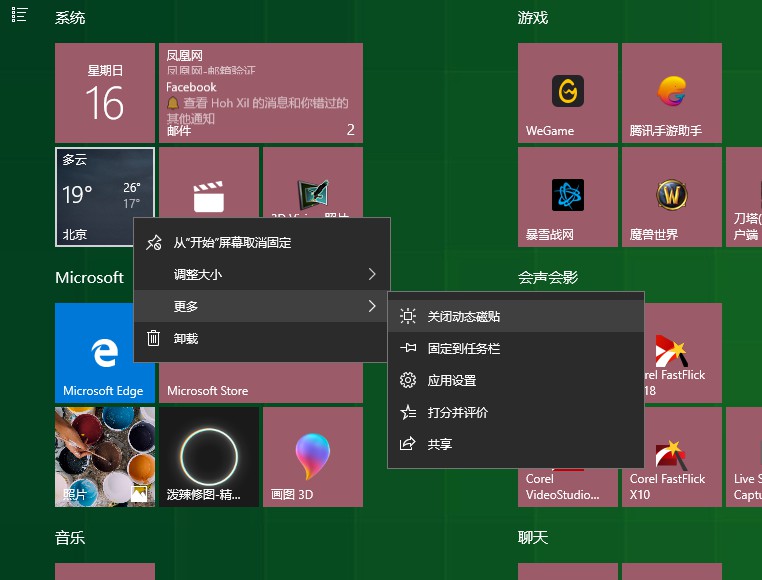Open 泼辣修图 tile
The height and width of the screenshot is (580, 762).
(209, 457)
